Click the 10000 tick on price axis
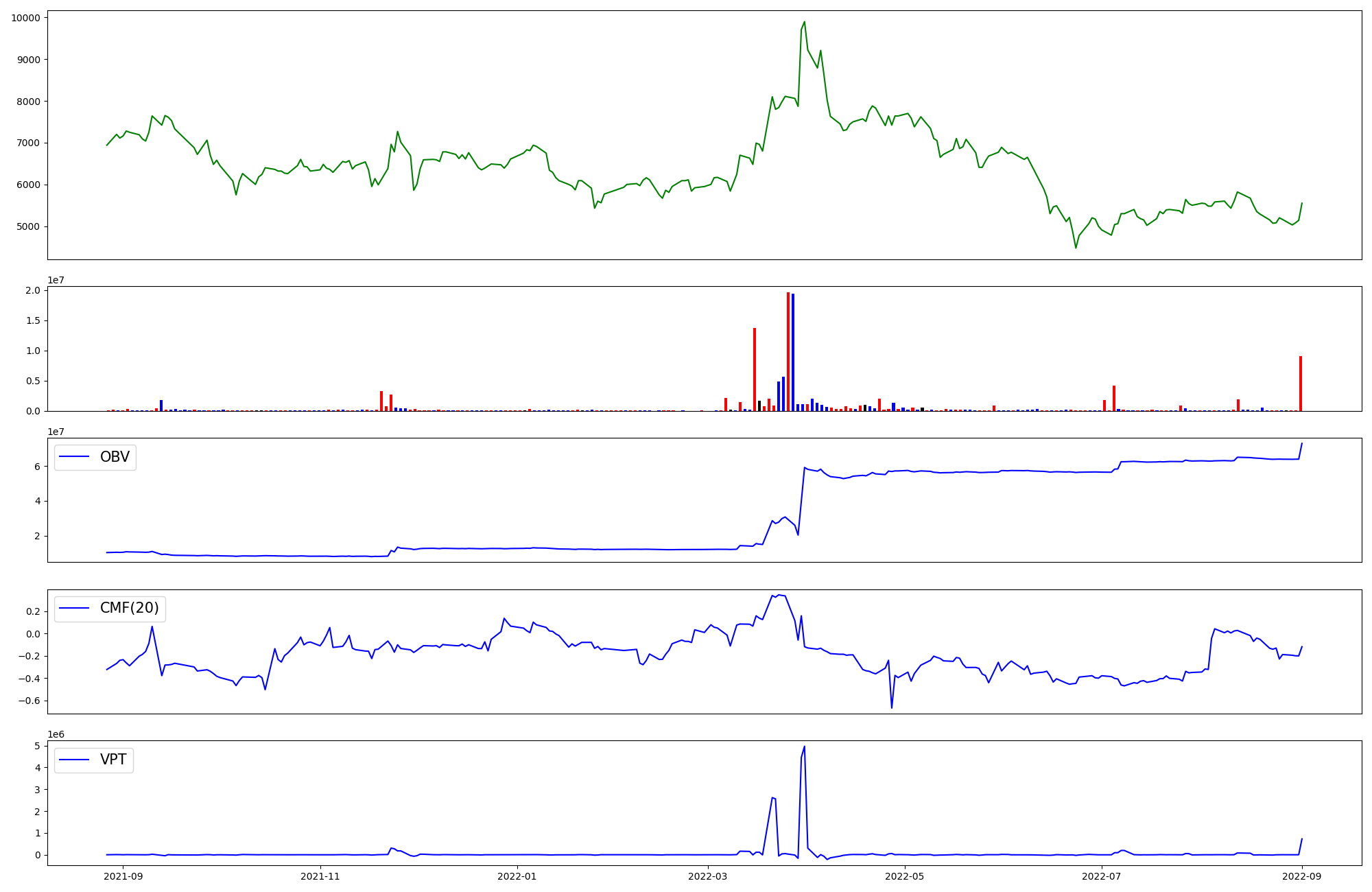Viewport: 1372px width, 892px height. tap(25, 18)
